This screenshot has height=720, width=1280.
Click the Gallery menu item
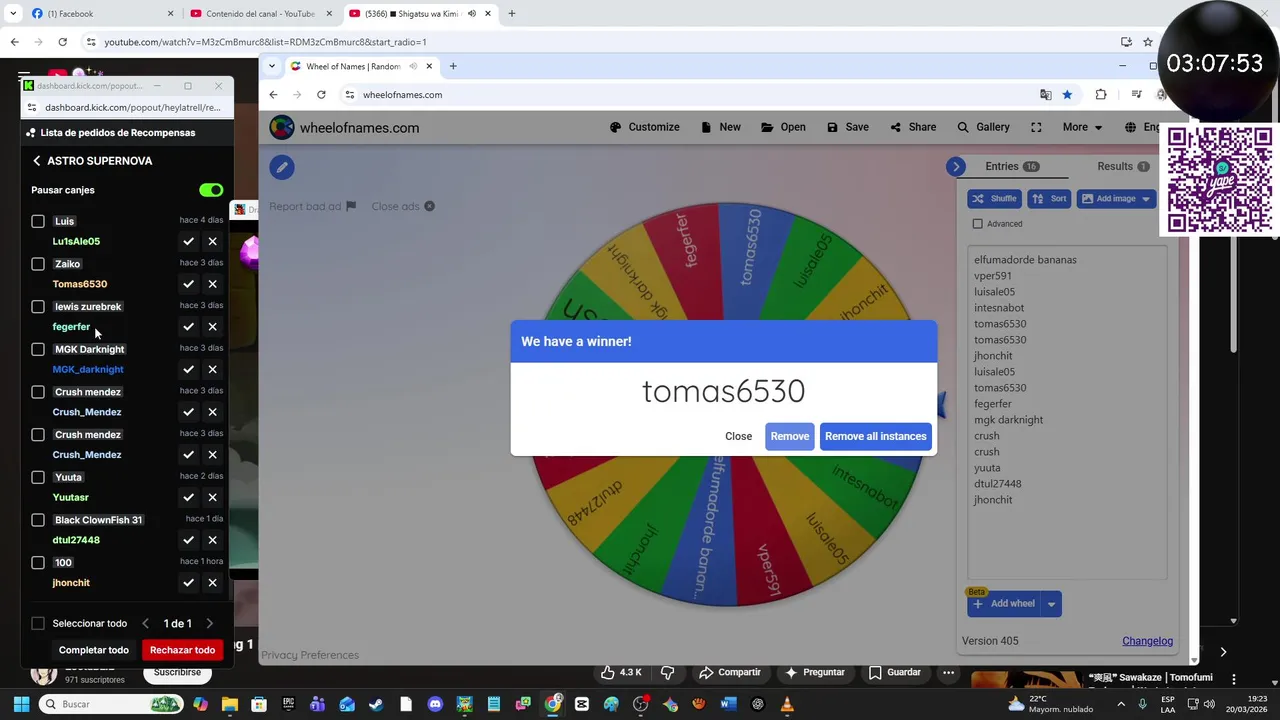[x=983, y=127]
